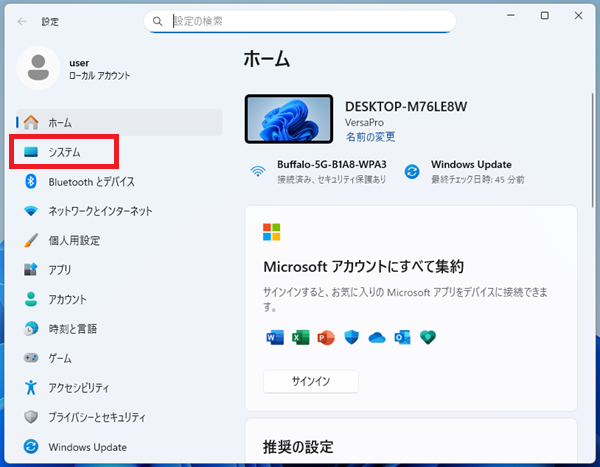Click the search magnifier icon
600x467 pixels.
point(158,21)
